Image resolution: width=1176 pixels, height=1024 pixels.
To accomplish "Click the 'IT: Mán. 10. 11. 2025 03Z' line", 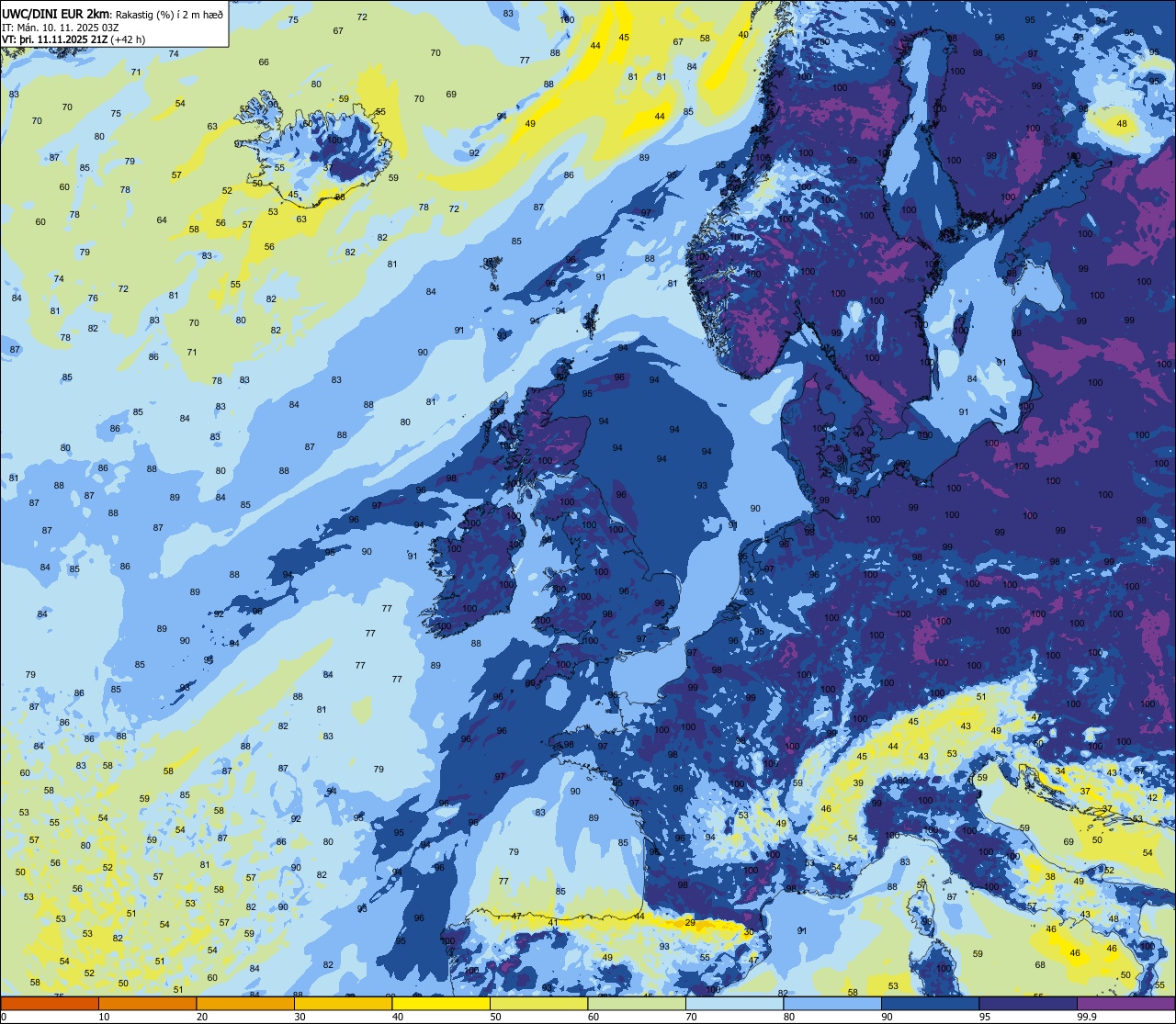I will click(61, 27).
